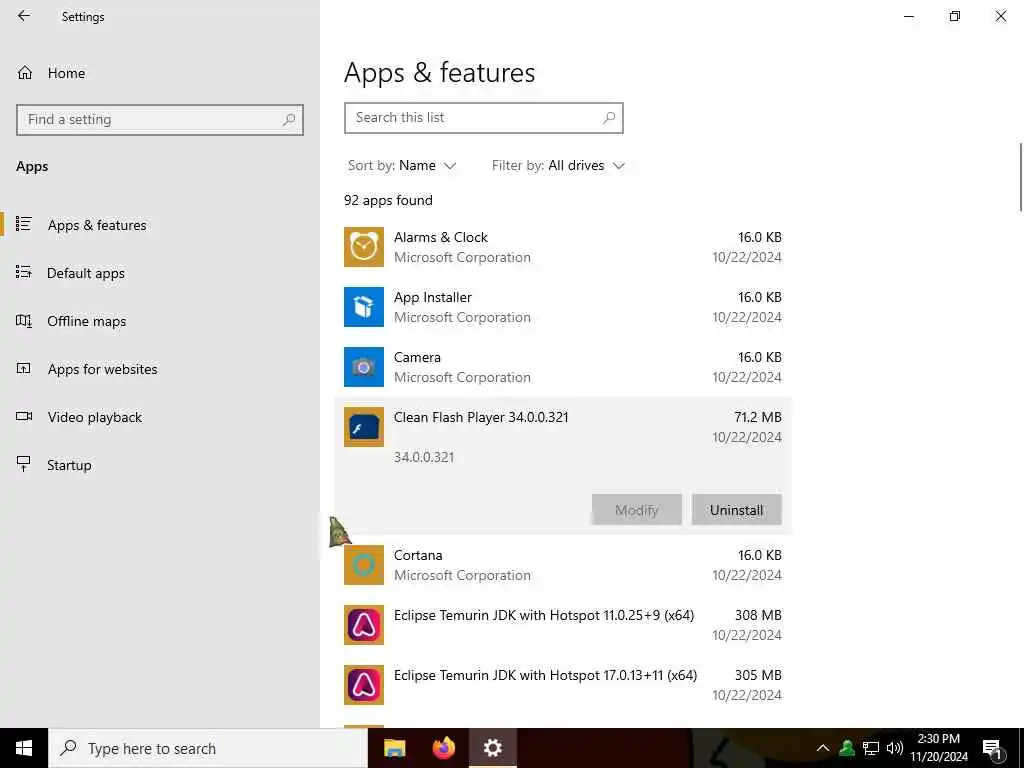Select the Startup sidebar icon
This screenshot has width=1024, height=768.
coord(24,464)
